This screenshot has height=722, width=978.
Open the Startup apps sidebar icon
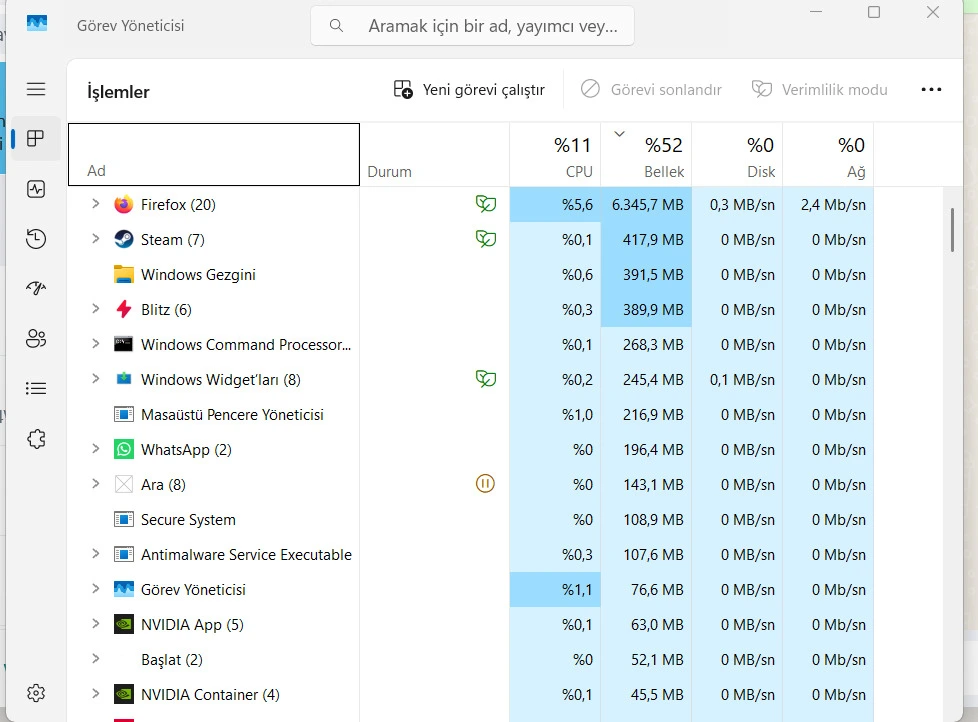[x=36, y=288]
